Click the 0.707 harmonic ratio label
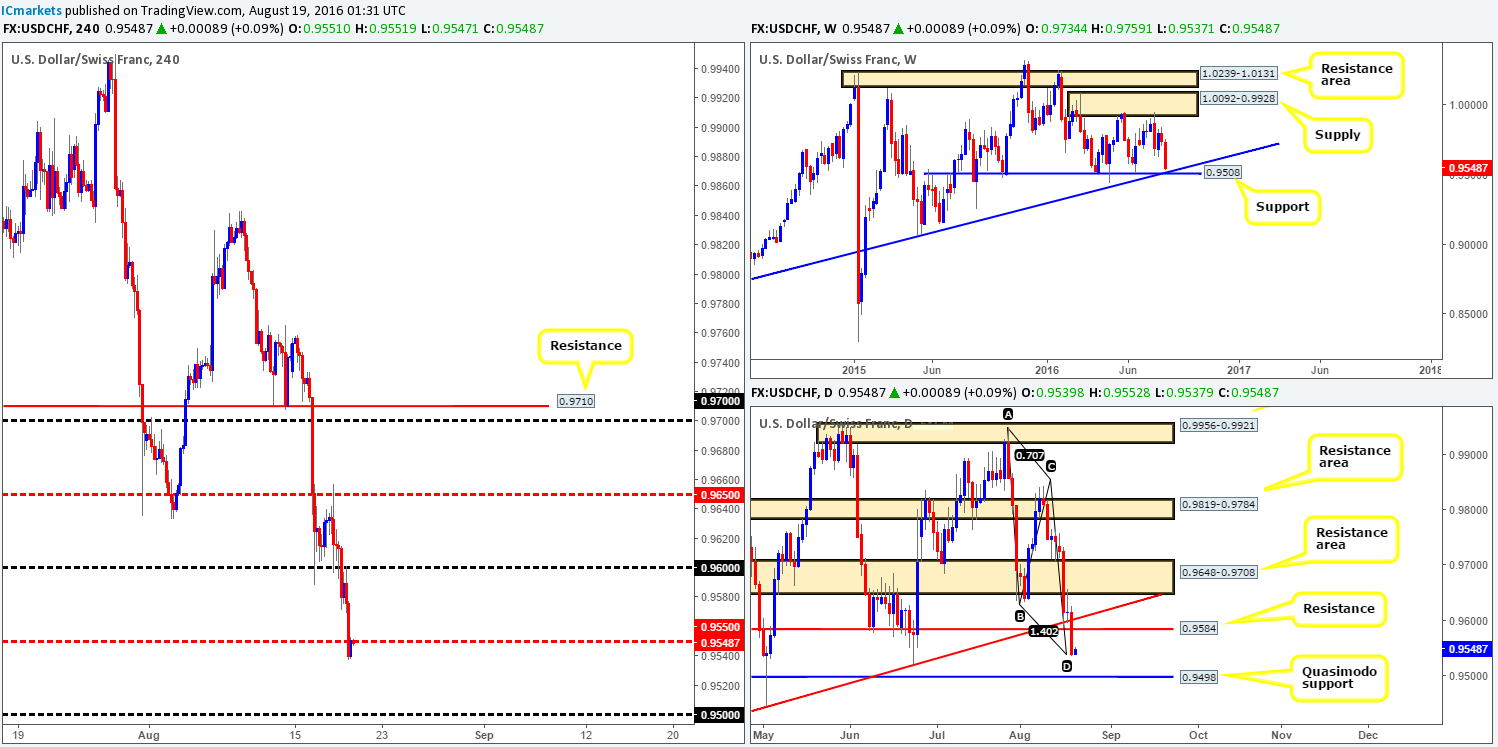 [x=1029, y=455]
